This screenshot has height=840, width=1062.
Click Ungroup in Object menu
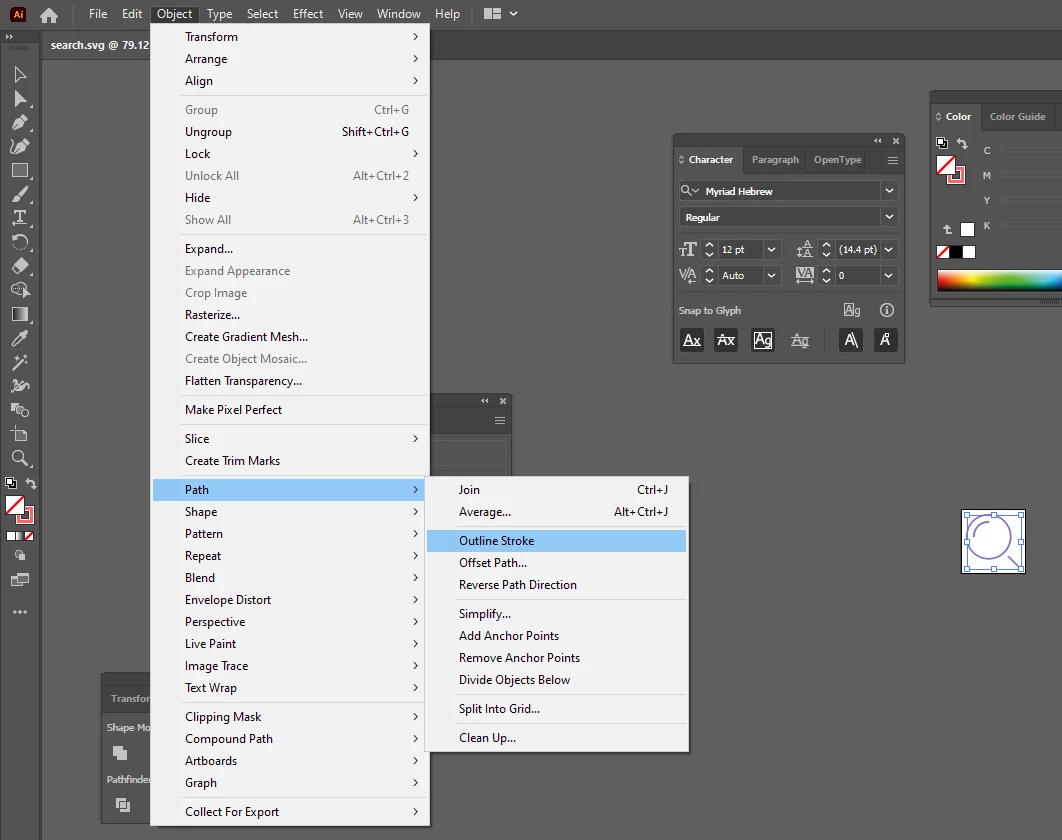291,131
